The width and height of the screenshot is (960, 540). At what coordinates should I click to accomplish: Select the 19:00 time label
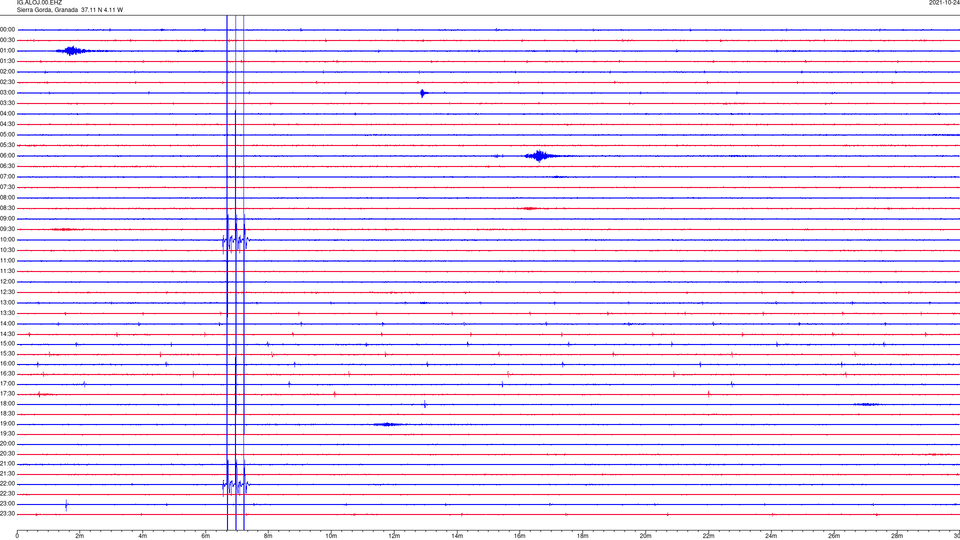(x=7, y=424)
